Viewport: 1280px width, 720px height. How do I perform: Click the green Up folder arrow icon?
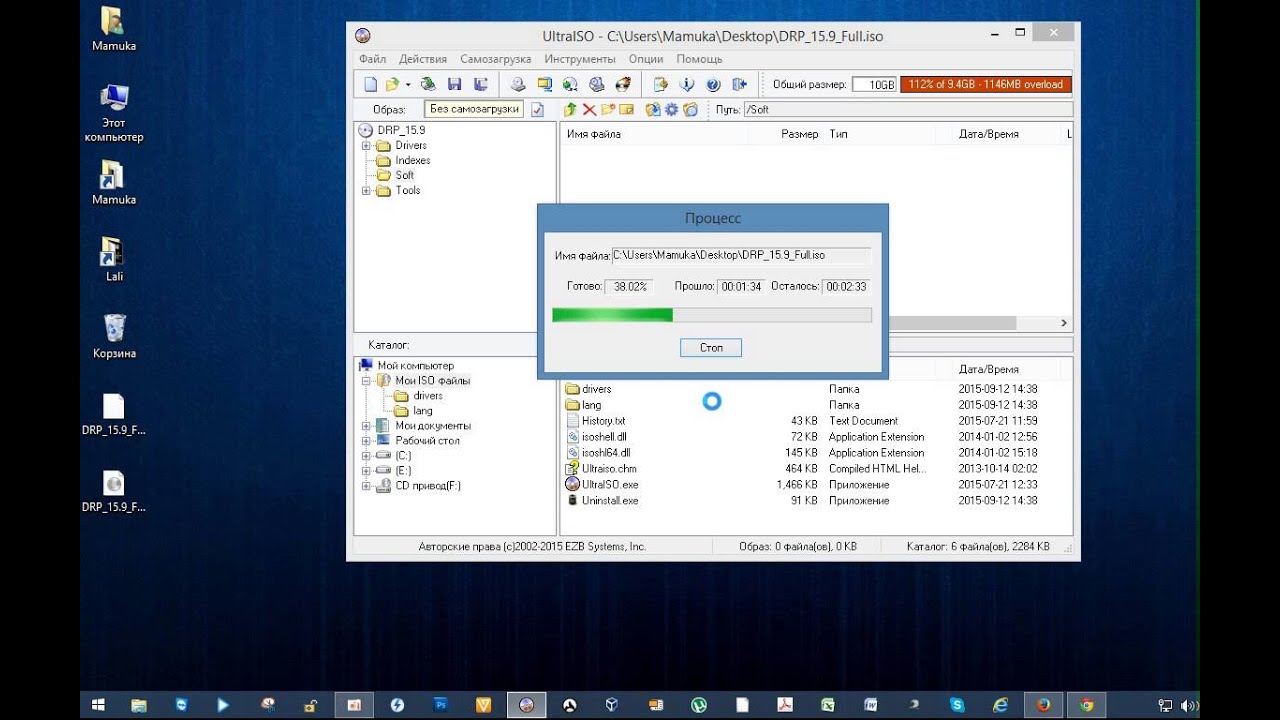click(x=570, y=109)
